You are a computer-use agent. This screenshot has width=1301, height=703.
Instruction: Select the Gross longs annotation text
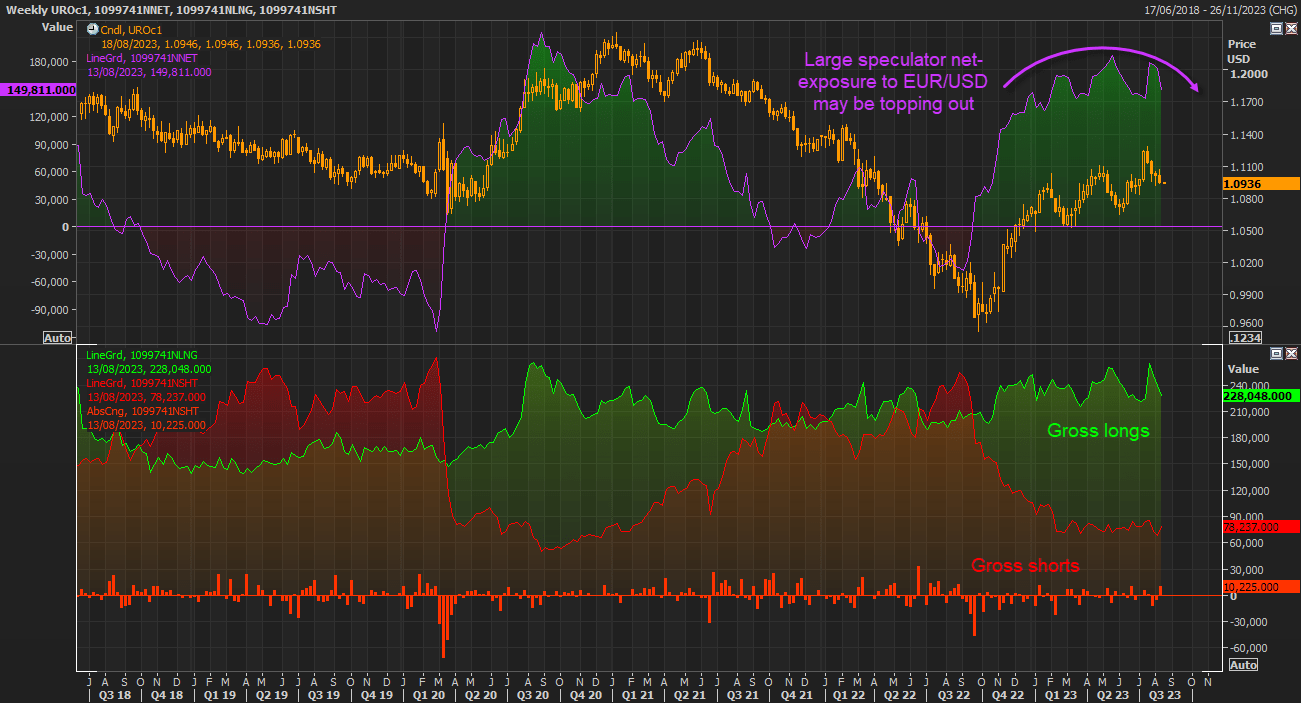point(1098,431)
